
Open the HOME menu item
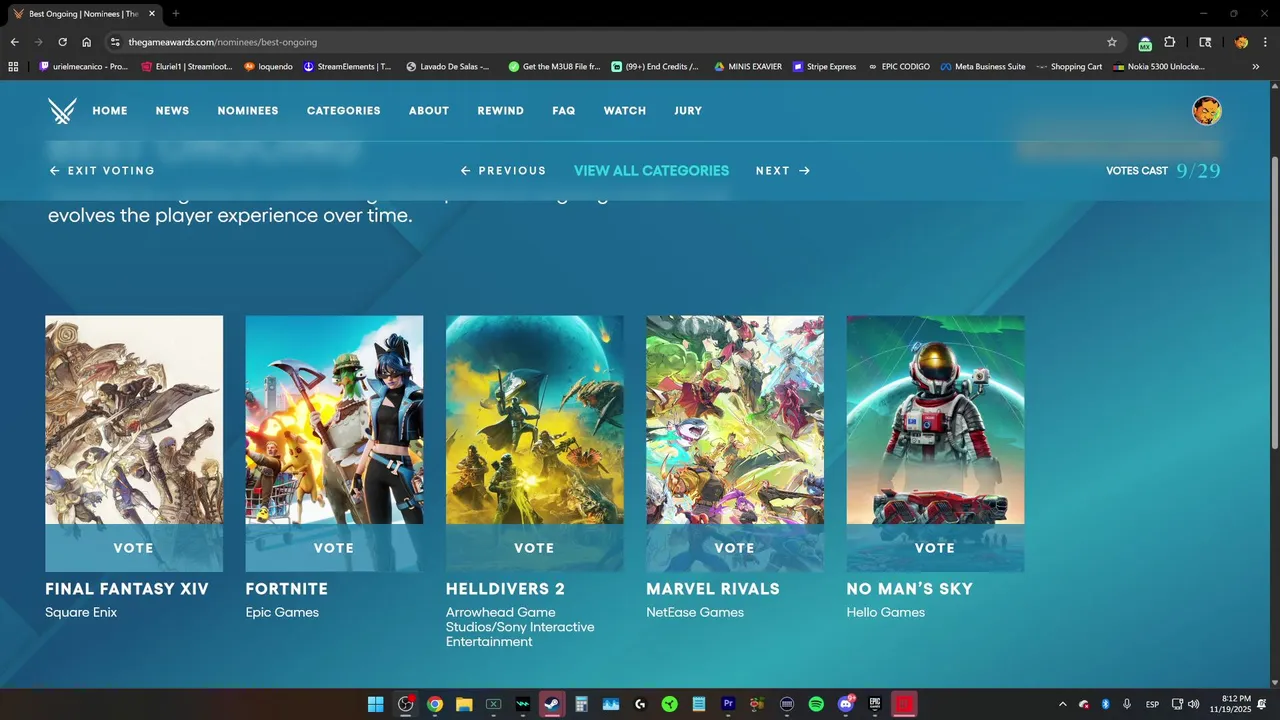pos(110,111)
